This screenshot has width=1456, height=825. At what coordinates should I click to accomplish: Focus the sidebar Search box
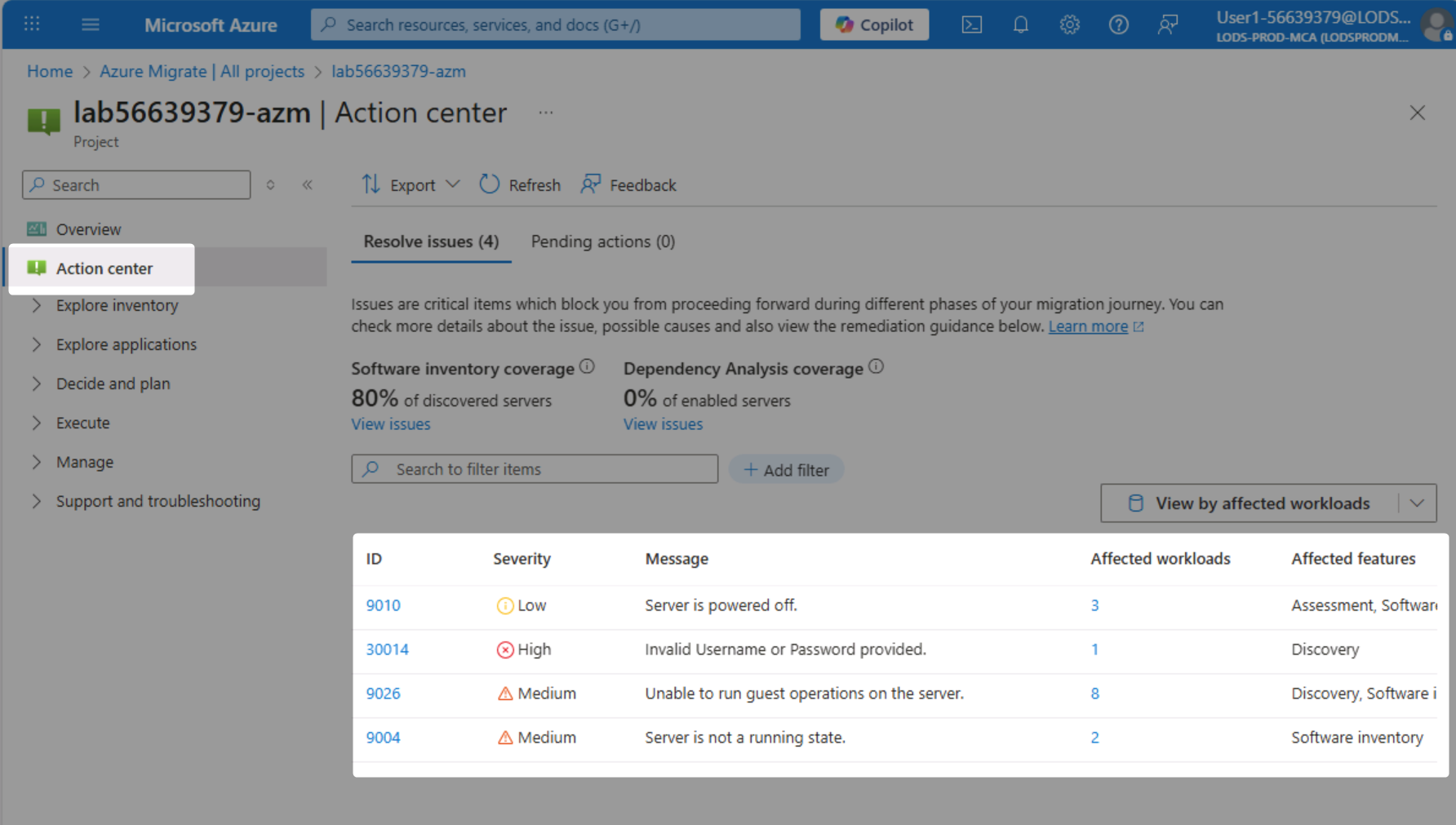pos(136,185)
